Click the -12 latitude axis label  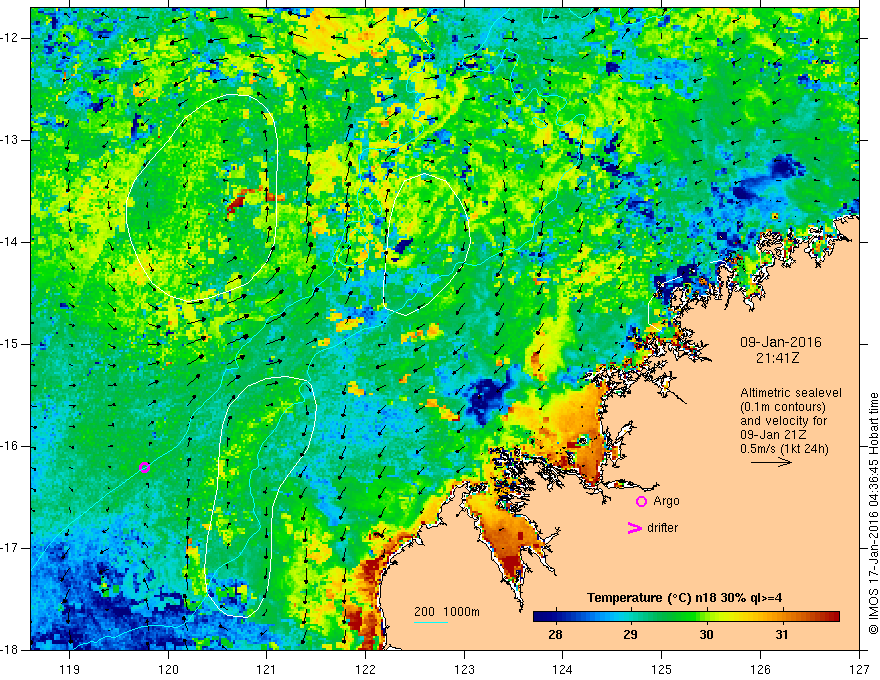10,38
